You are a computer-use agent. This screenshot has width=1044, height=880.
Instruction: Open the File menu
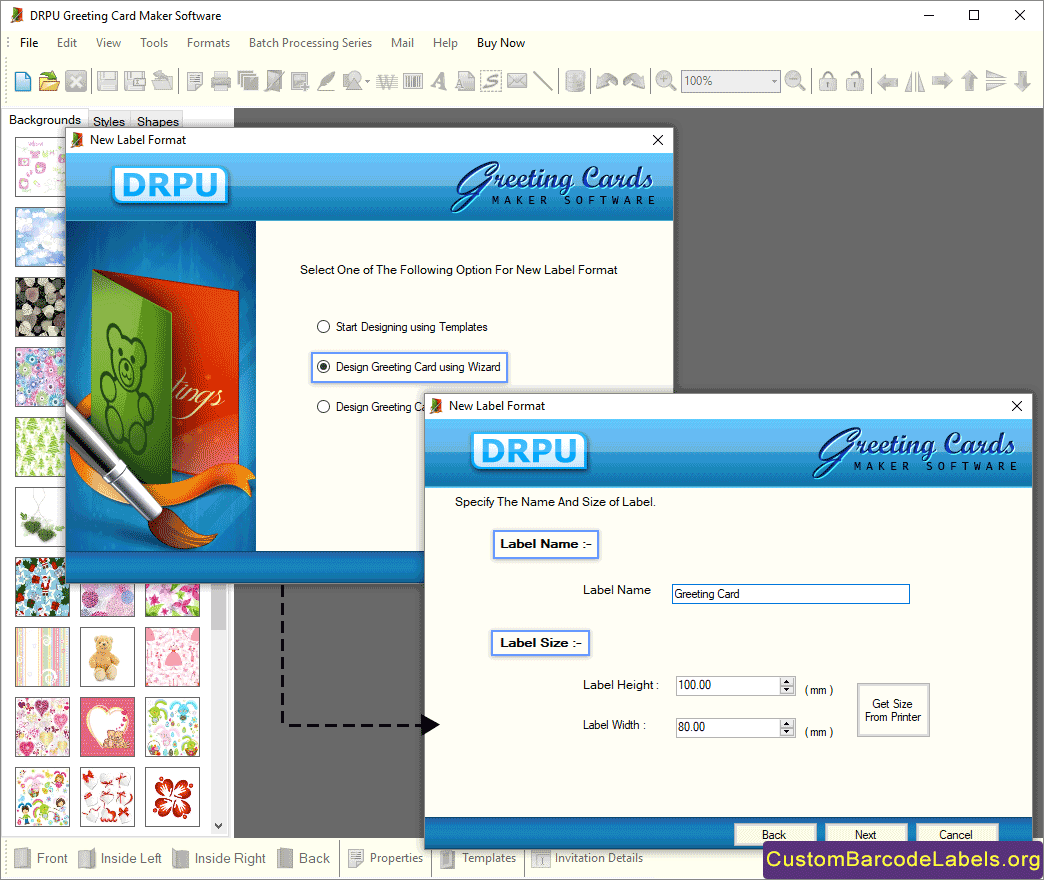tap(29, 43)
